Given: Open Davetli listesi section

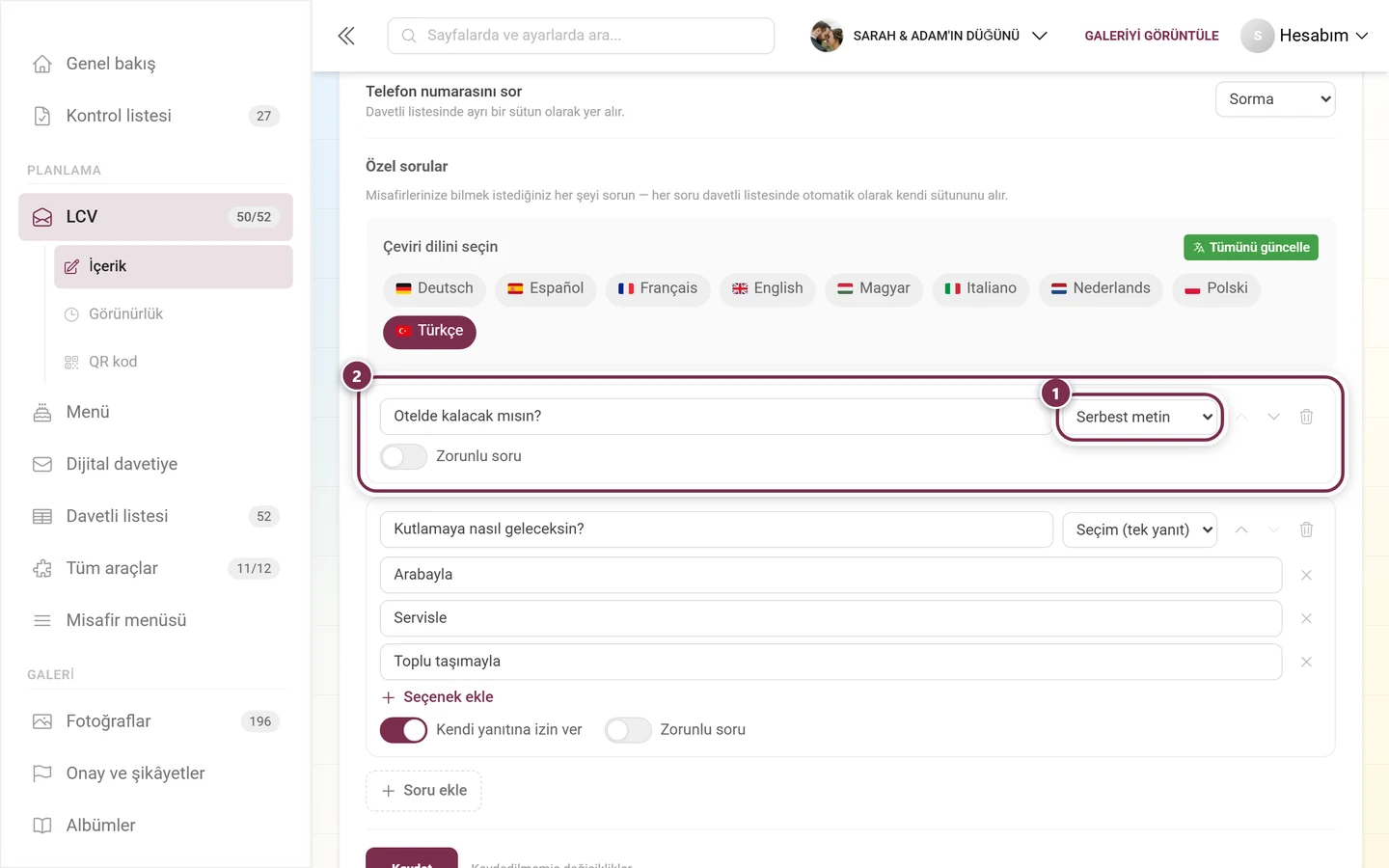Looking at the screenshot, I should (x=155, y=516).
